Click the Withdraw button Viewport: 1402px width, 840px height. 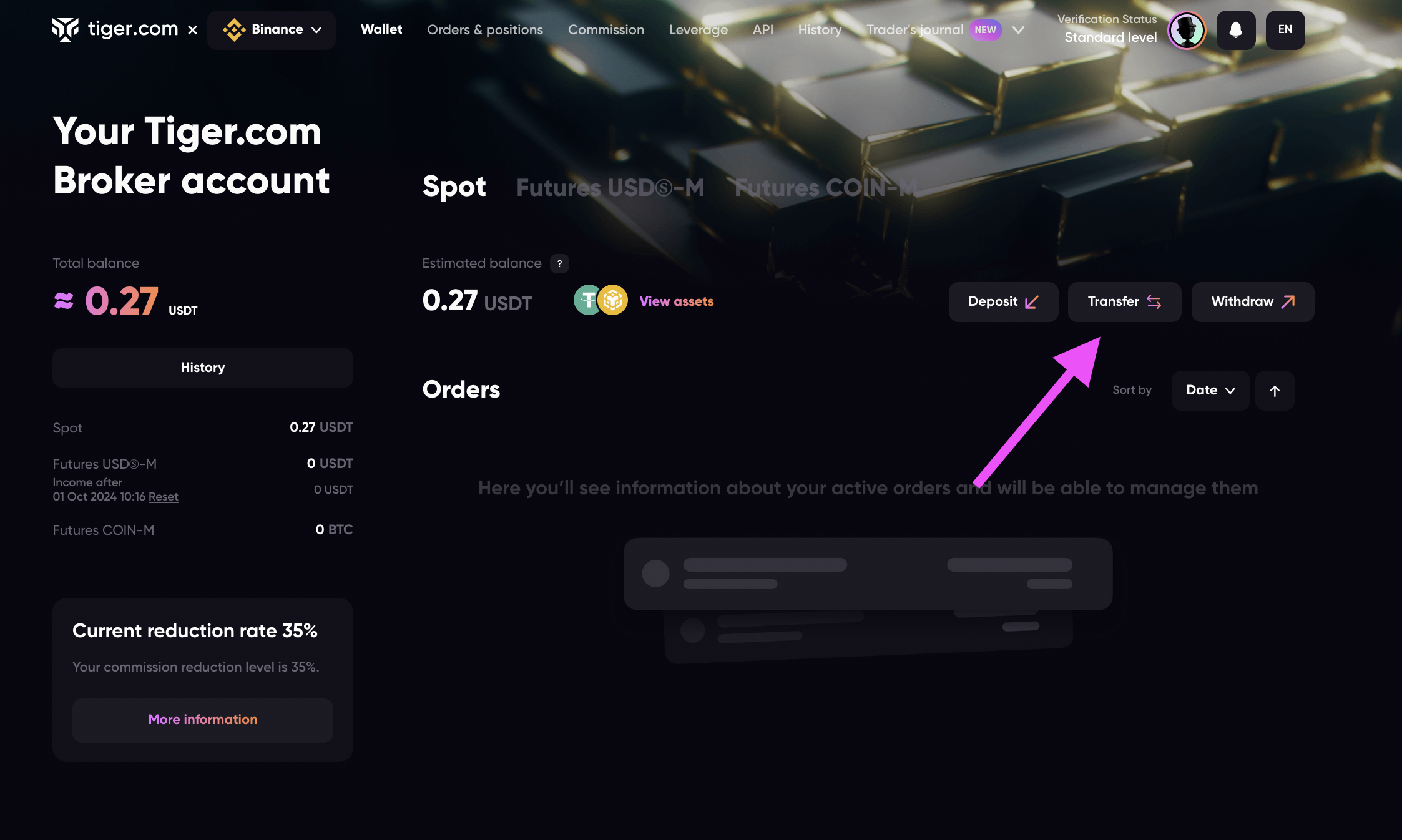coord(1252,302)
